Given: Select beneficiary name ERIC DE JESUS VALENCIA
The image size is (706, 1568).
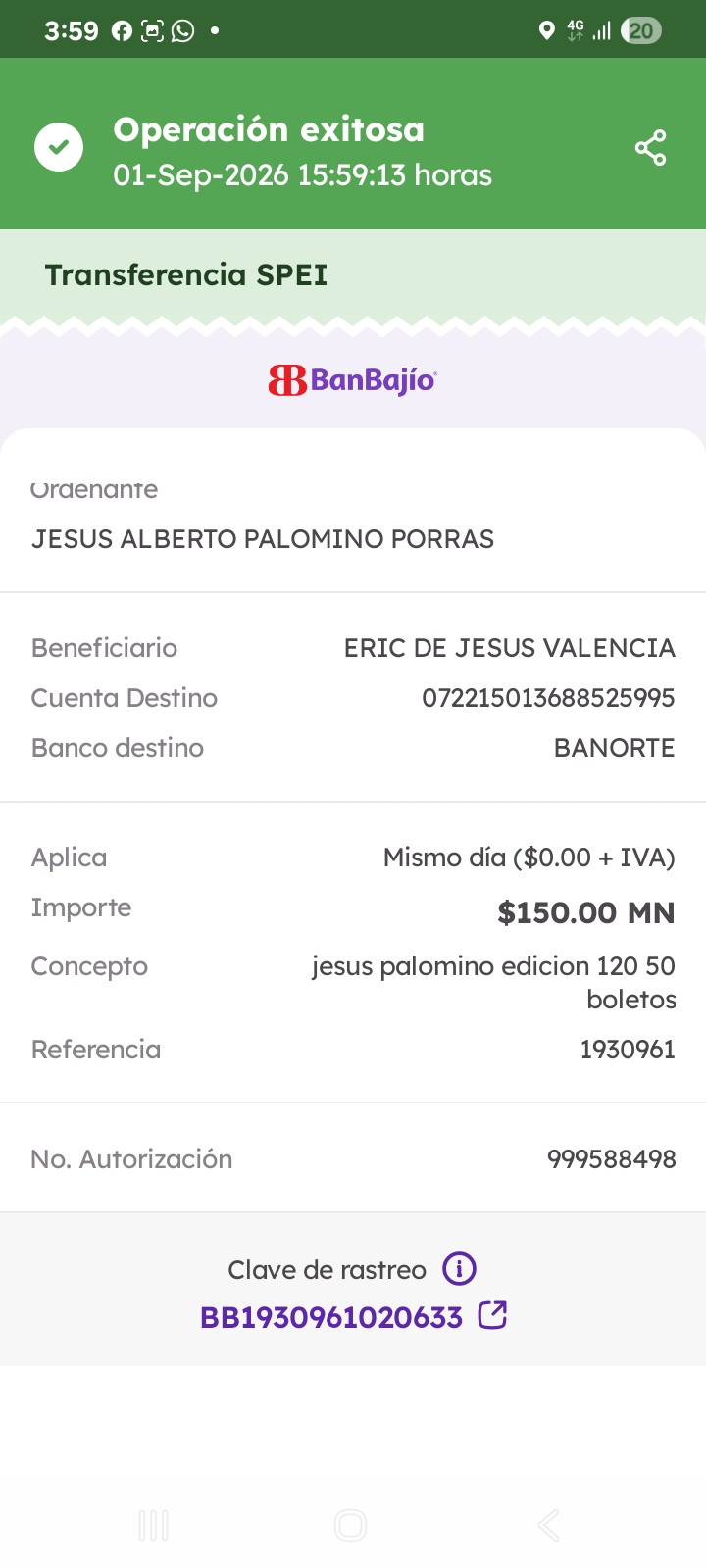Looking at the screenshot, I should [510, 648].
